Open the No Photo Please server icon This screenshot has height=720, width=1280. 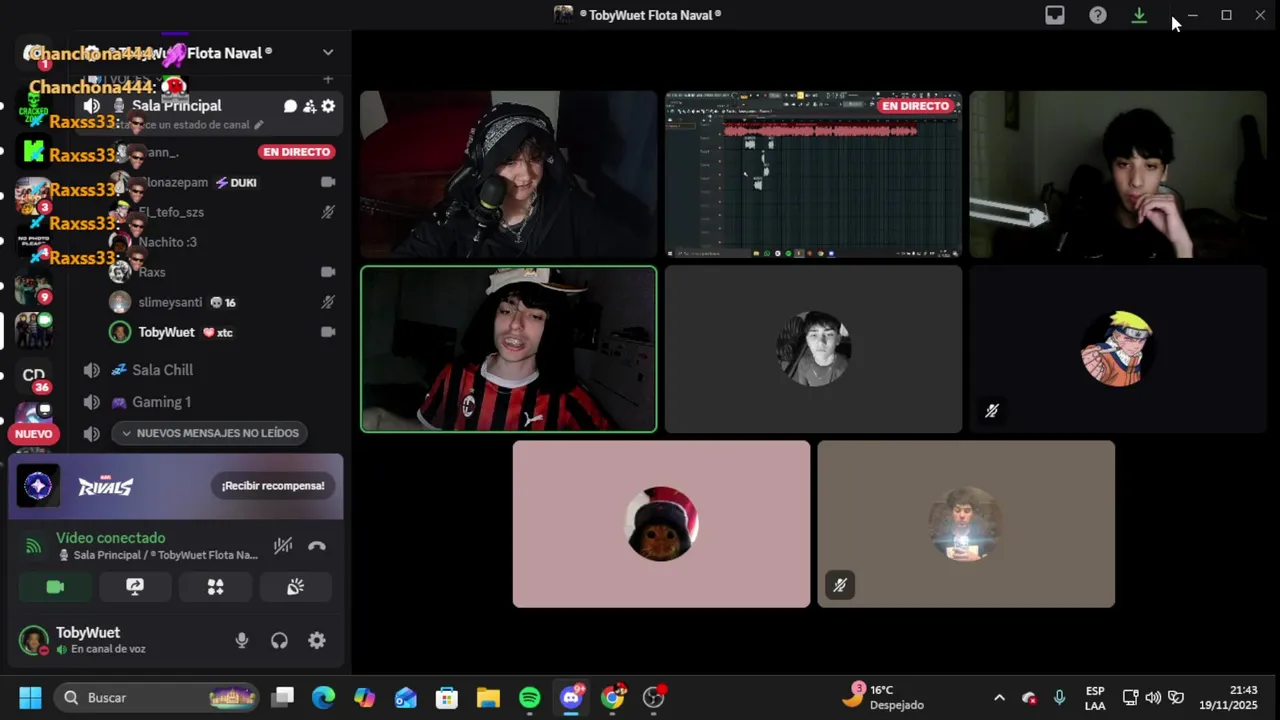click(x=33, y=241)
